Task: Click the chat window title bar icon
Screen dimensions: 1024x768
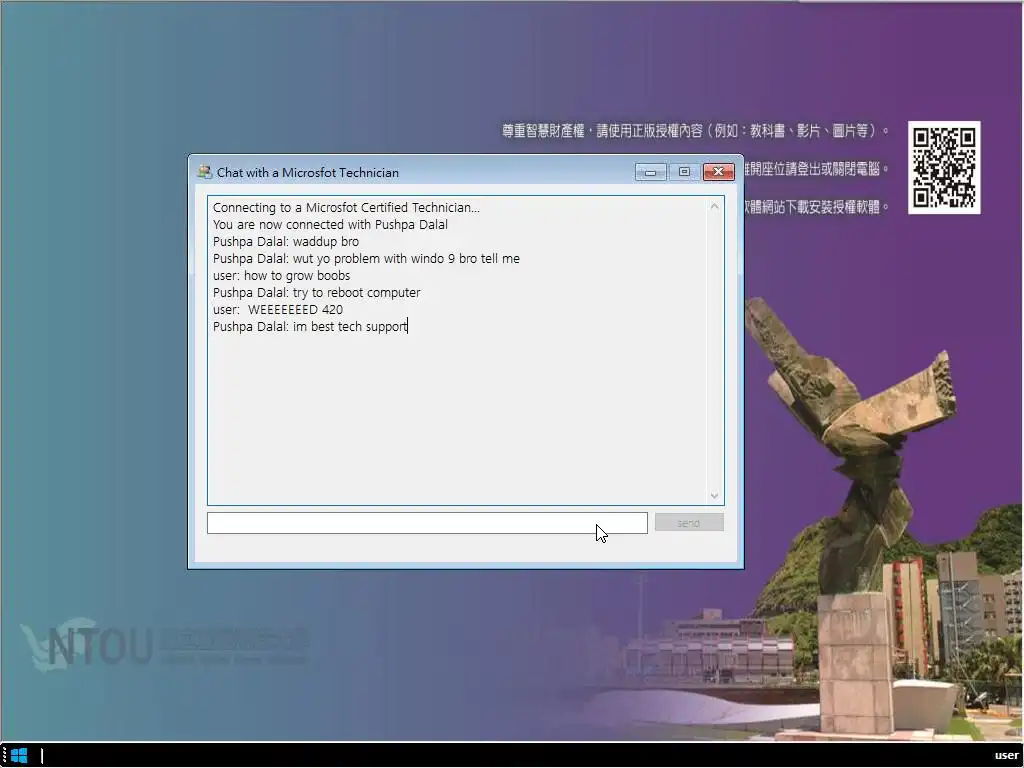Action: 204,172
